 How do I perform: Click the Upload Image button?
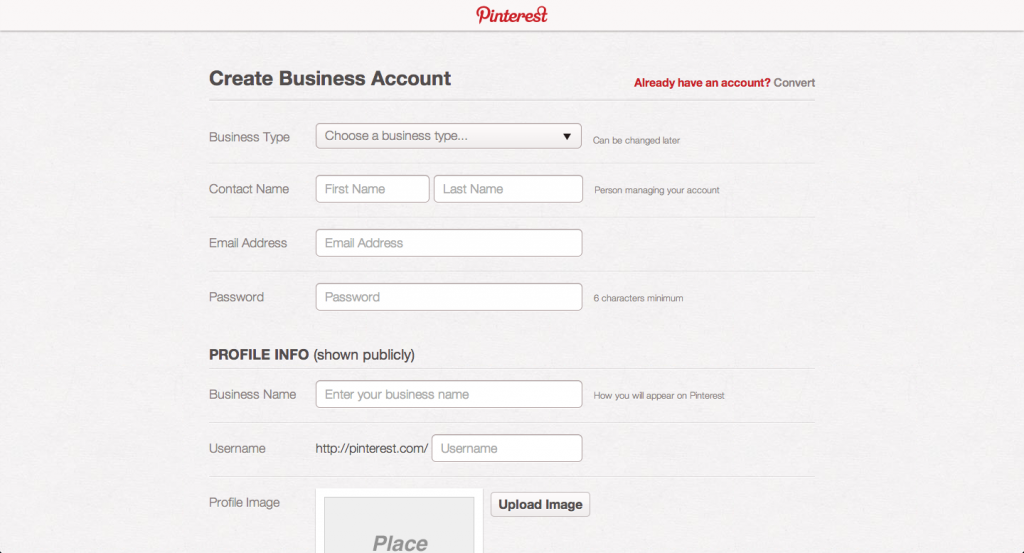tap(540, 505)
